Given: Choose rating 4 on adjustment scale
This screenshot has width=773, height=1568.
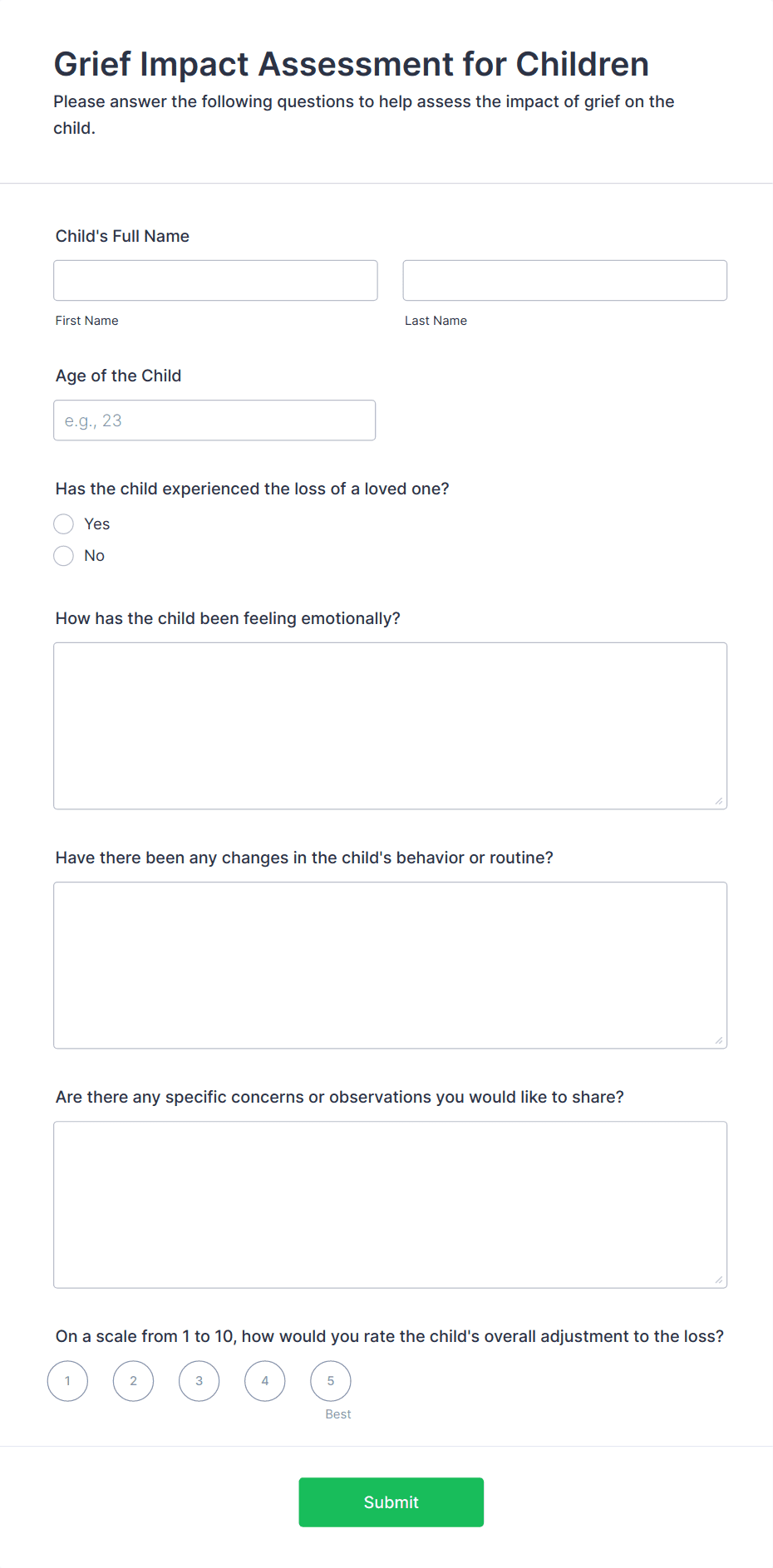Looking at the screenshot, I should (x=265, y=1381).
